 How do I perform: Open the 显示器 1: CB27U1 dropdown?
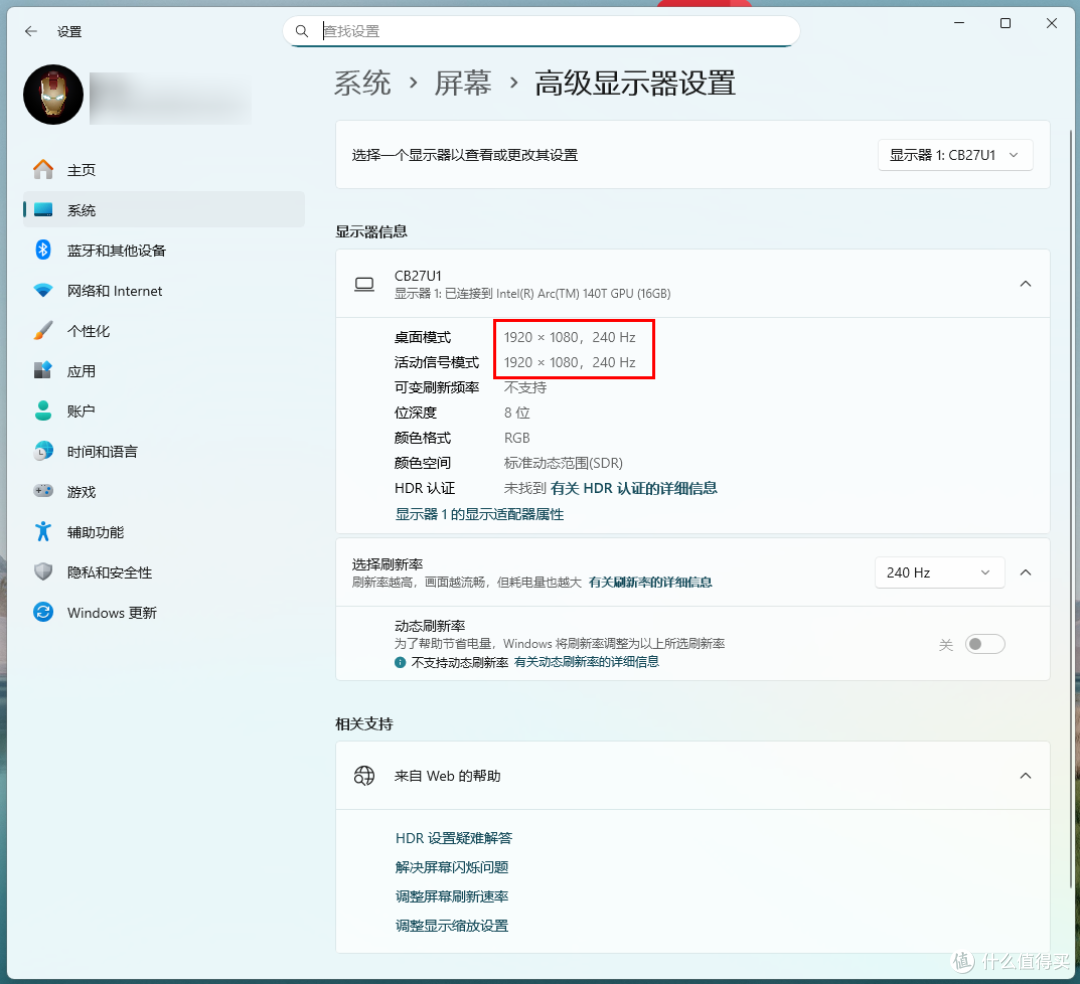pyautogui.click(x=955, y=155)
